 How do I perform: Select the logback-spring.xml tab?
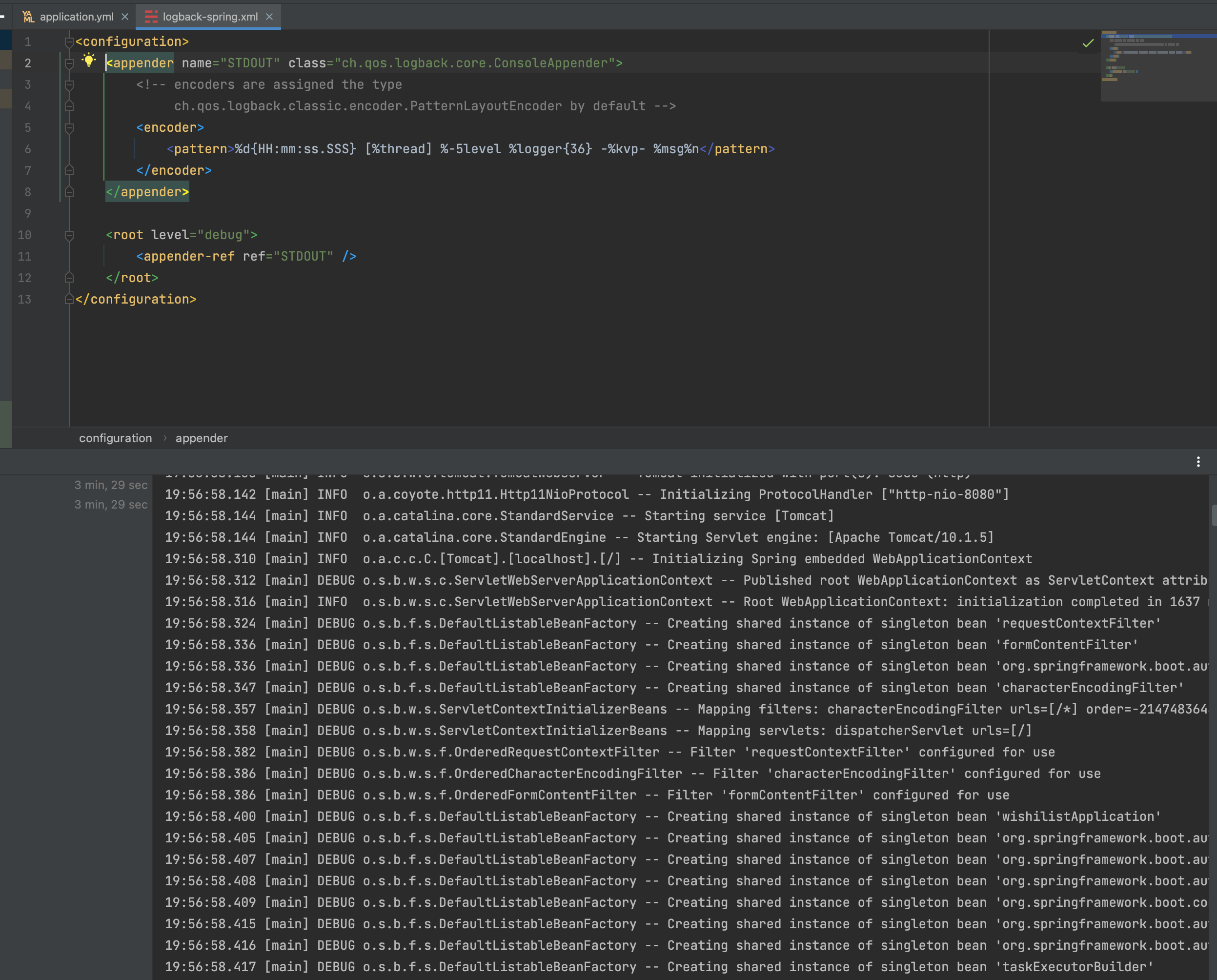pos(210,17)
